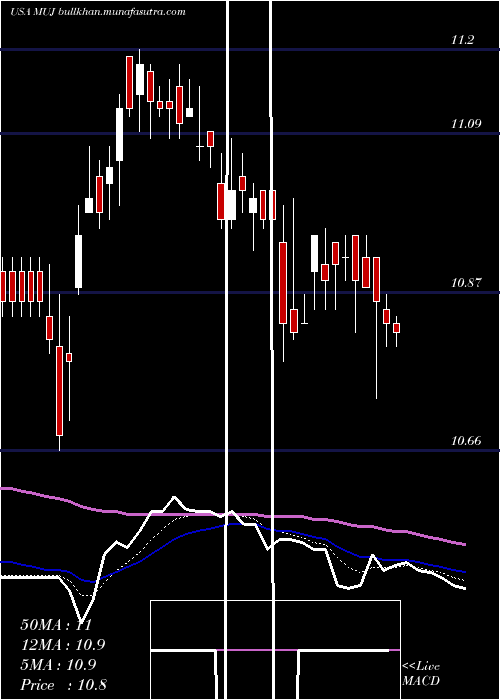Click the 11.2 price level label
This screenshot has height=700, width=500.
pos(462,40)
